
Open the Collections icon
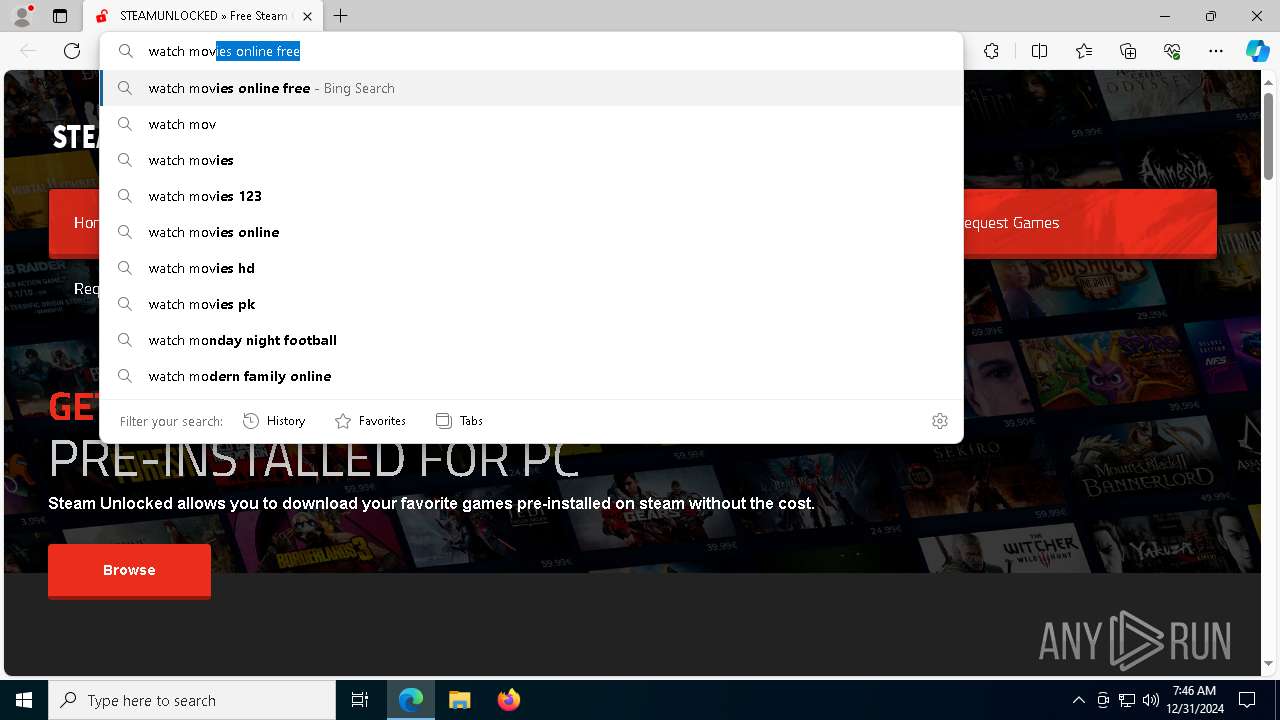[x=1128, y=51]
